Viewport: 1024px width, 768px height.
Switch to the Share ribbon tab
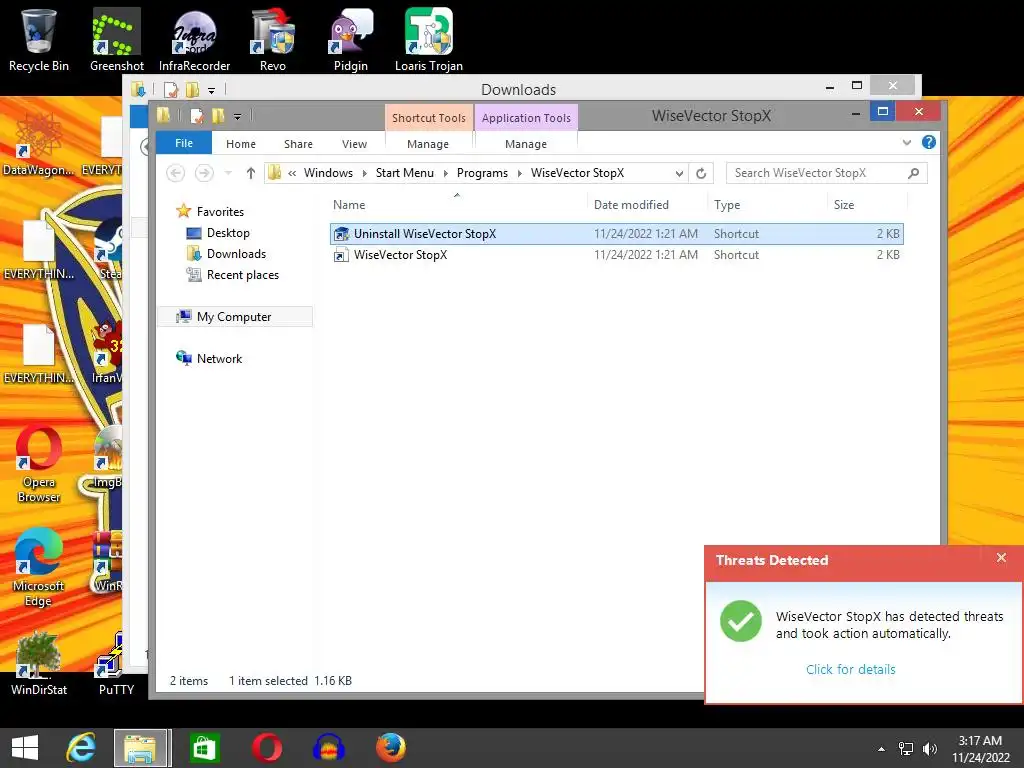tap(298, 144)
